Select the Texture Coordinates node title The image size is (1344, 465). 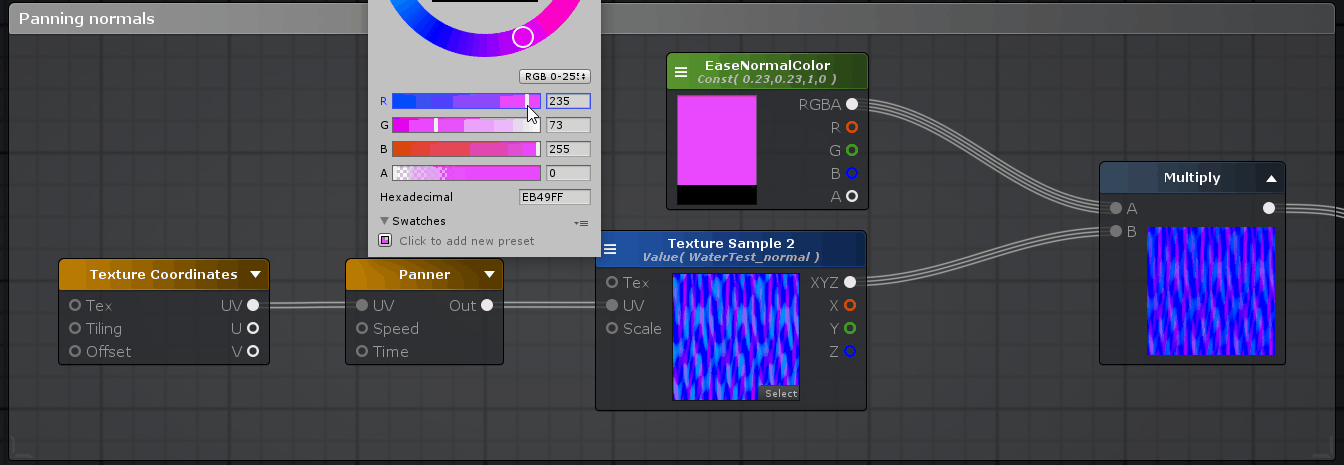164,274
